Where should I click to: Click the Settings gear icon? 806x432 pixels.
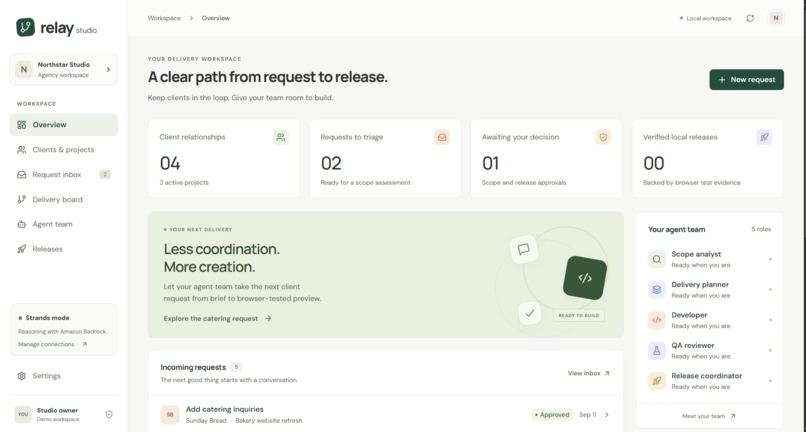click(x=22, y=376)
